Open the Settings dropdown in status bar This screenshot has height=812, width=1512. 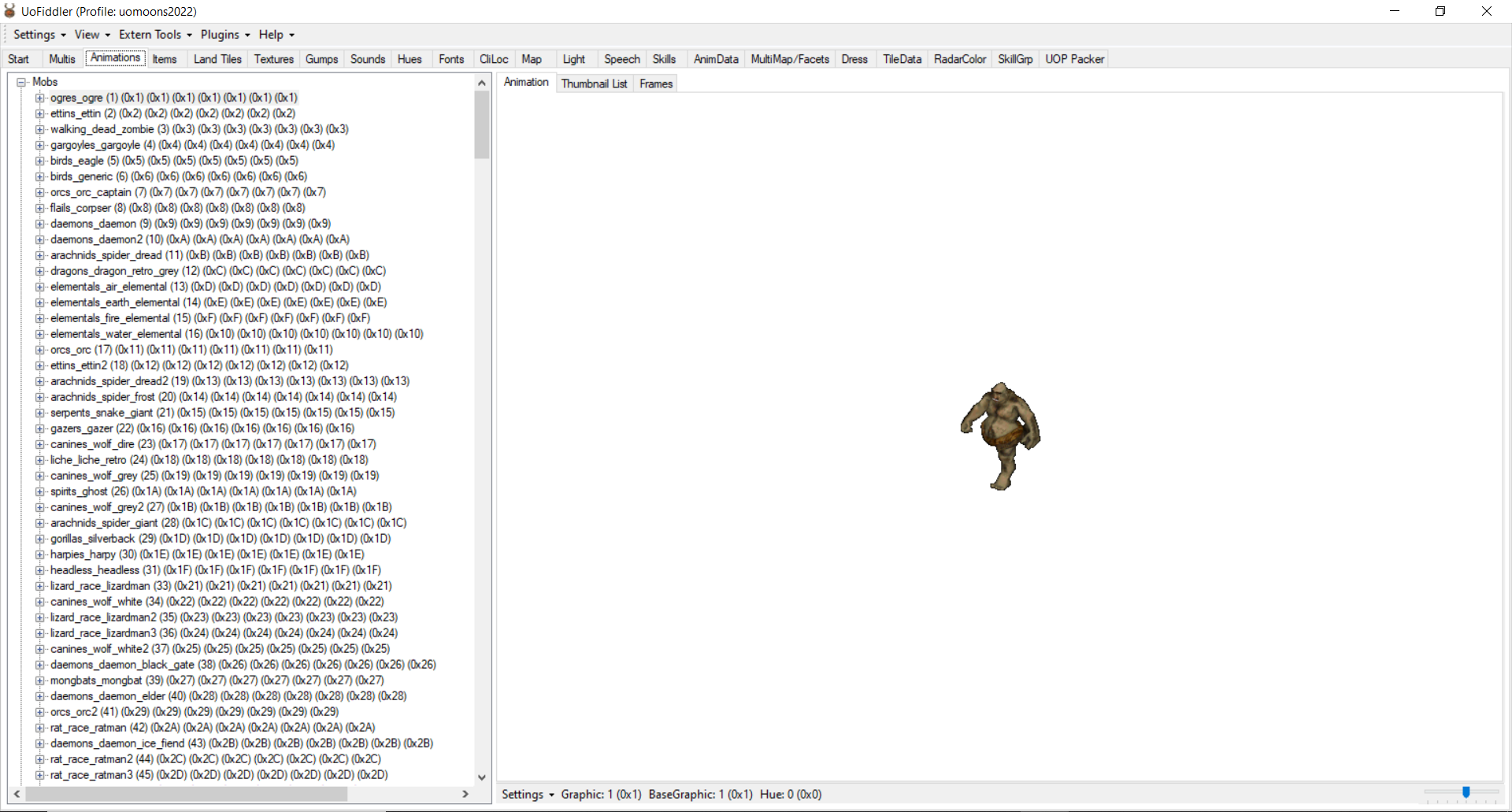[528, 794]
